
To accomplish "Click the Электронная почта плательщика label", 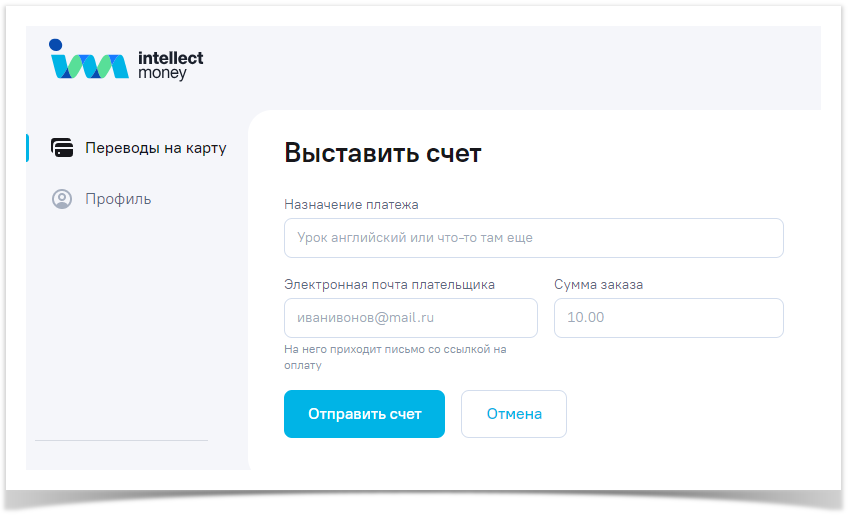I will (x=389, y=284).
